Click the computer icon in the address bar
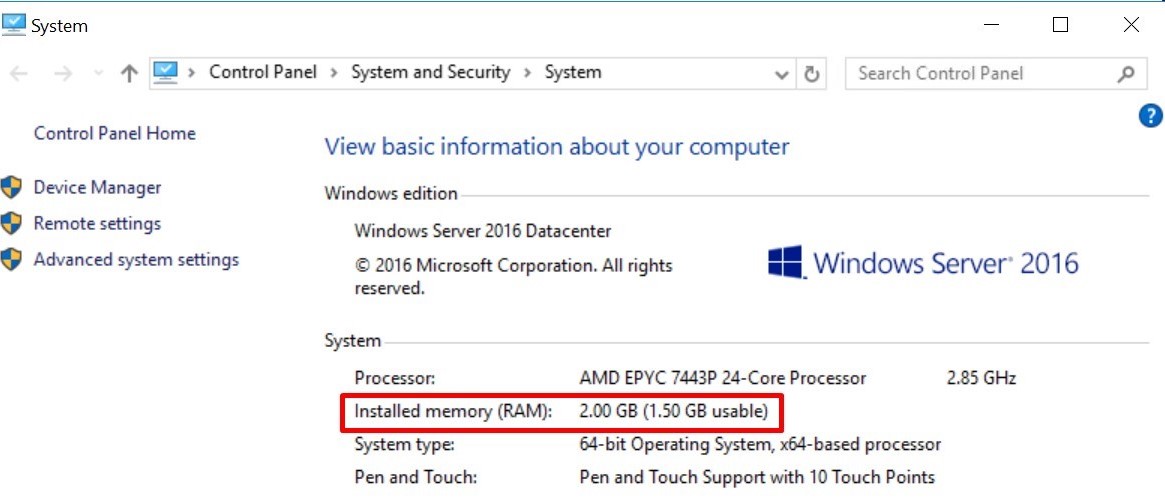 165,72
